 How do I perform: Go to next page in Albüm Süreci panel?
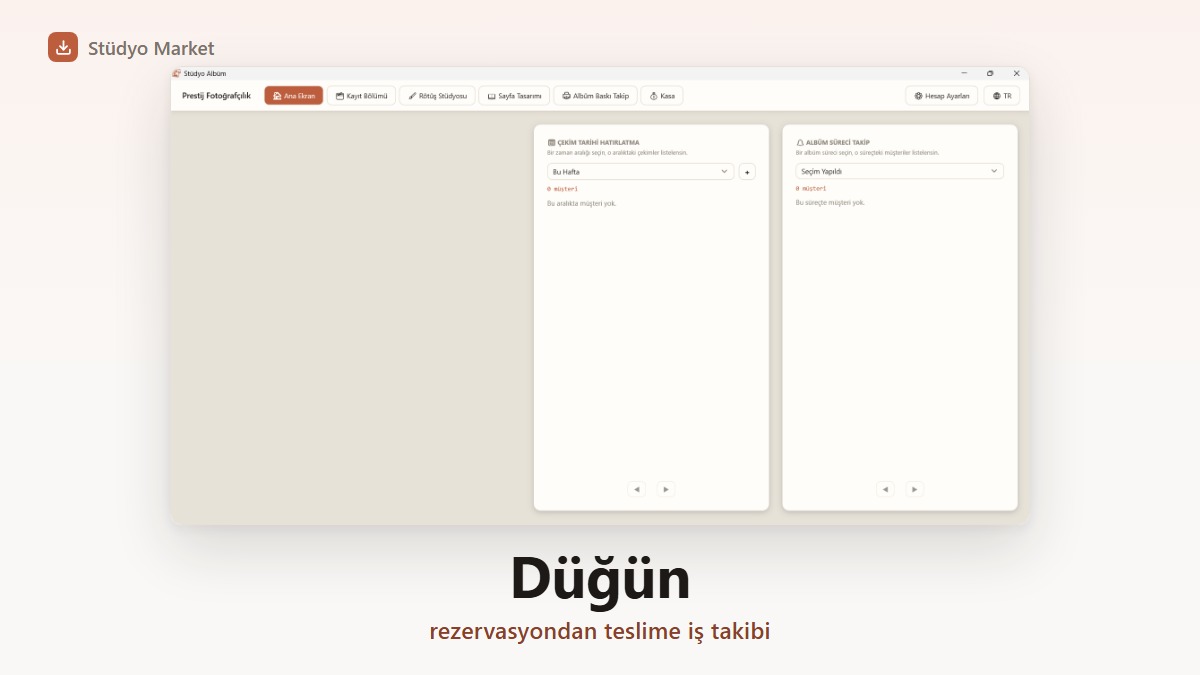914,489
